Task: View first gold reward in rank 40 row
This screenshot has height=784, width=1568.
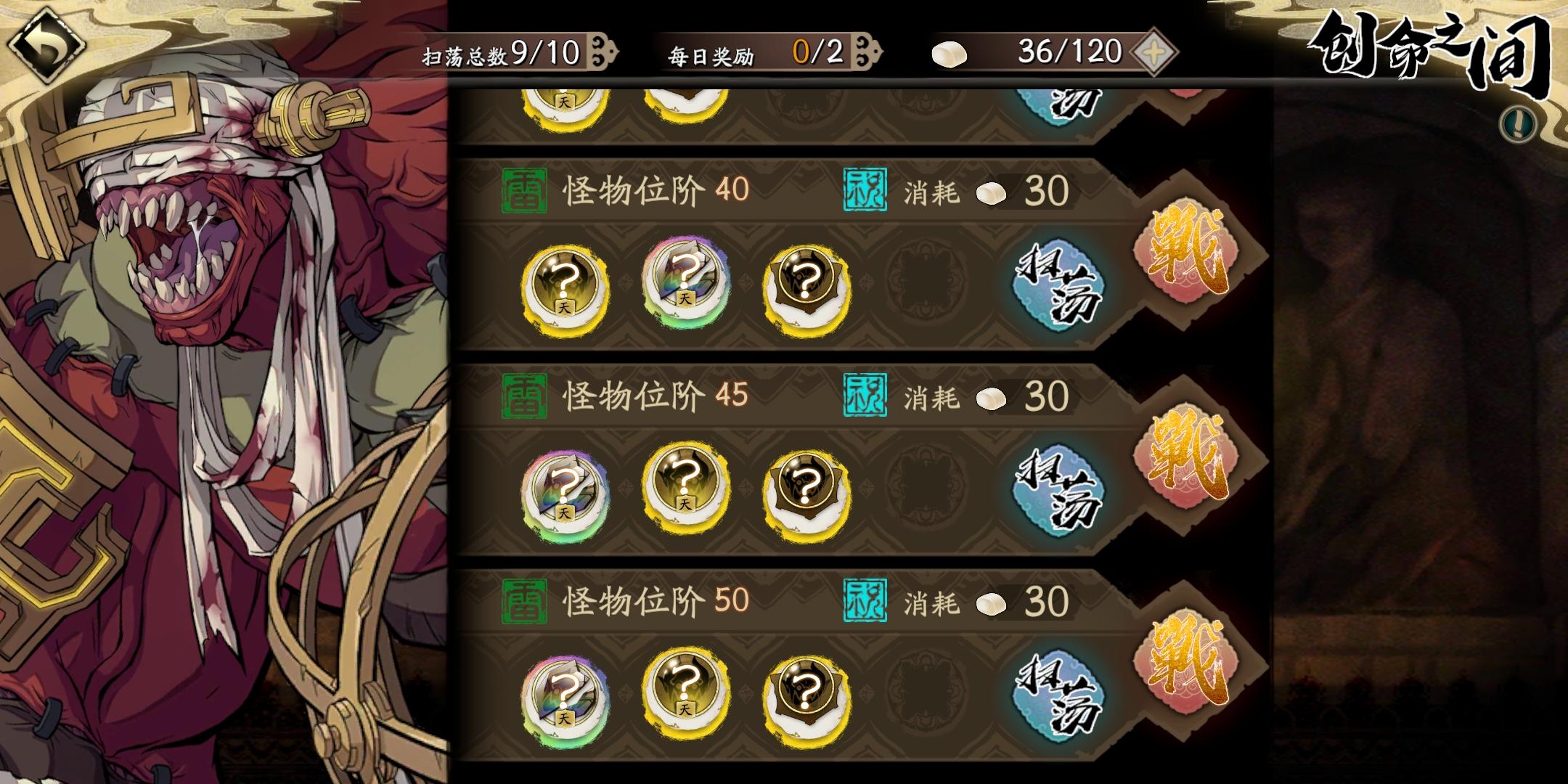Action: coord(565,290)
